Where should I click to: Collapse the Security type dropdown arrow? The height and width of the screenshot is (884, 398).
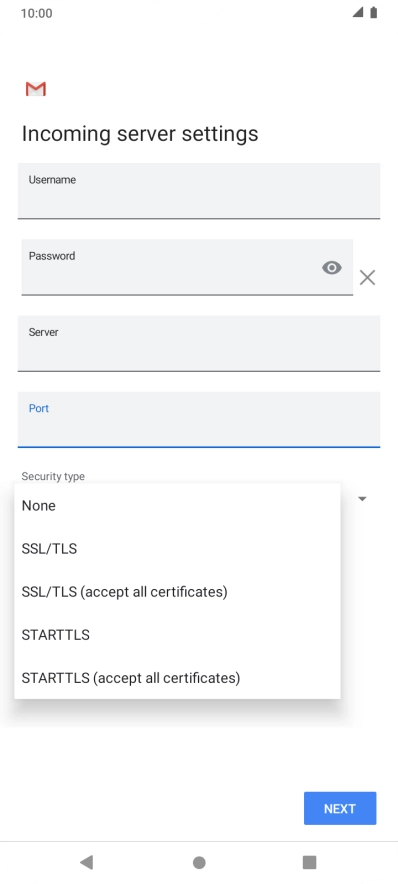[362, 499]
